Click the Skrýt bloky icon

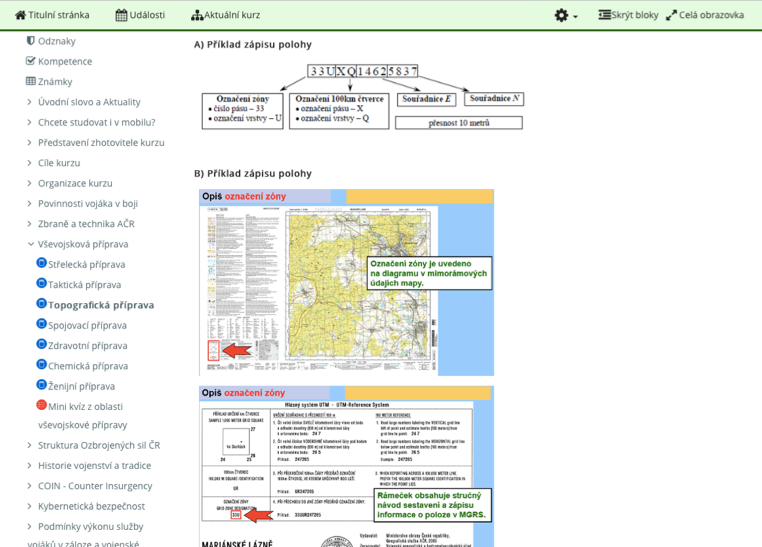pyautogui.click(x=604, y=15)
